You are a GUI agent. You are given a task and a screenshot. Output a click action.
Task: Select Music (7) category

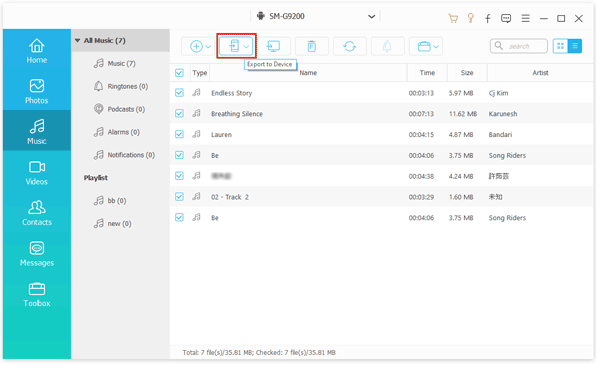click(121, 64)
